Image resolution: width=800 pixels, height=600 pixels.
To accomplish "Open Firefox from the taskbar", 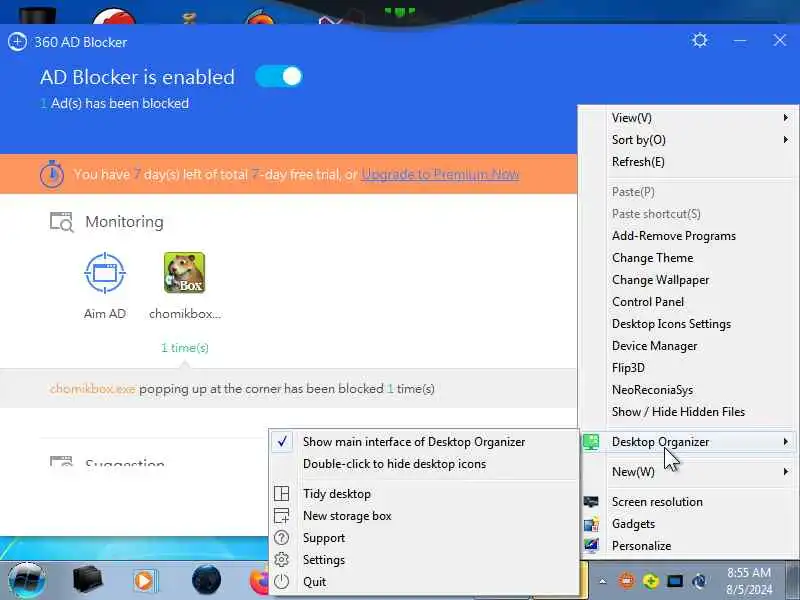I will pyautogui.click(x=259, y=581).
